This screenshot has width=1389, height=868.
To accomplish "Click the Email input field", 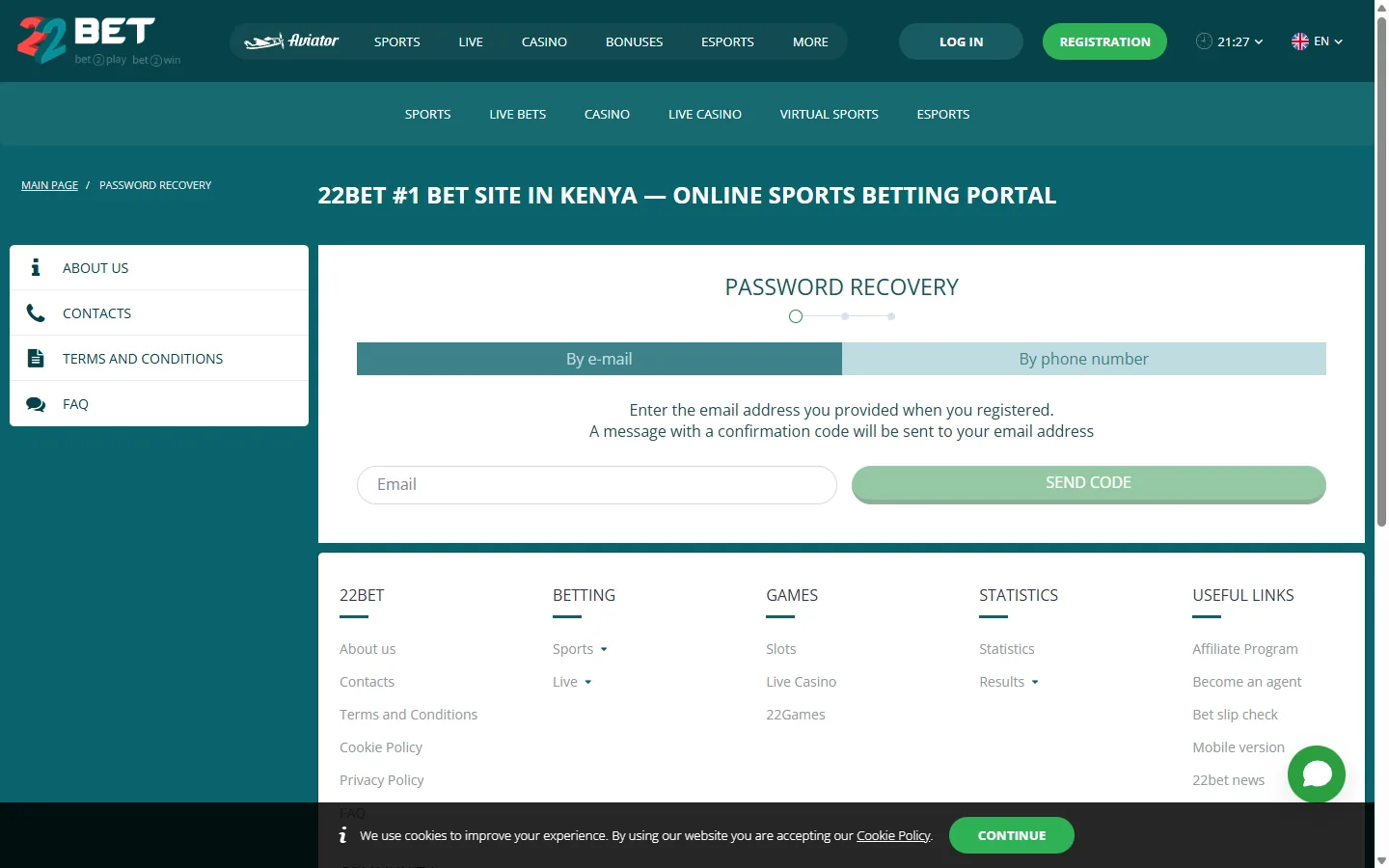I will pos(597,484).
